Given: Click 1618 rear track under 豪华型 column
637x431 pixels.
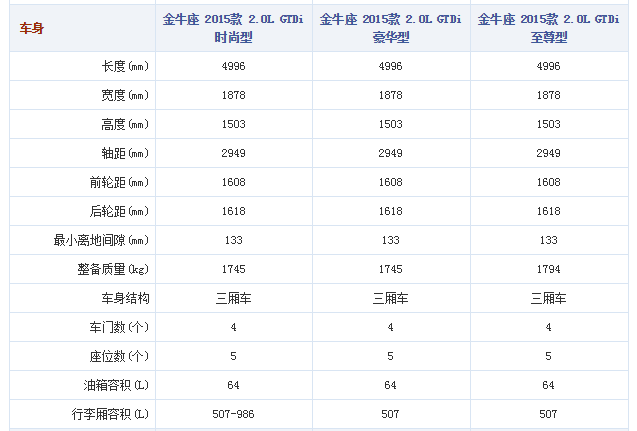Looking at the screenshot, I should point(390,211).
